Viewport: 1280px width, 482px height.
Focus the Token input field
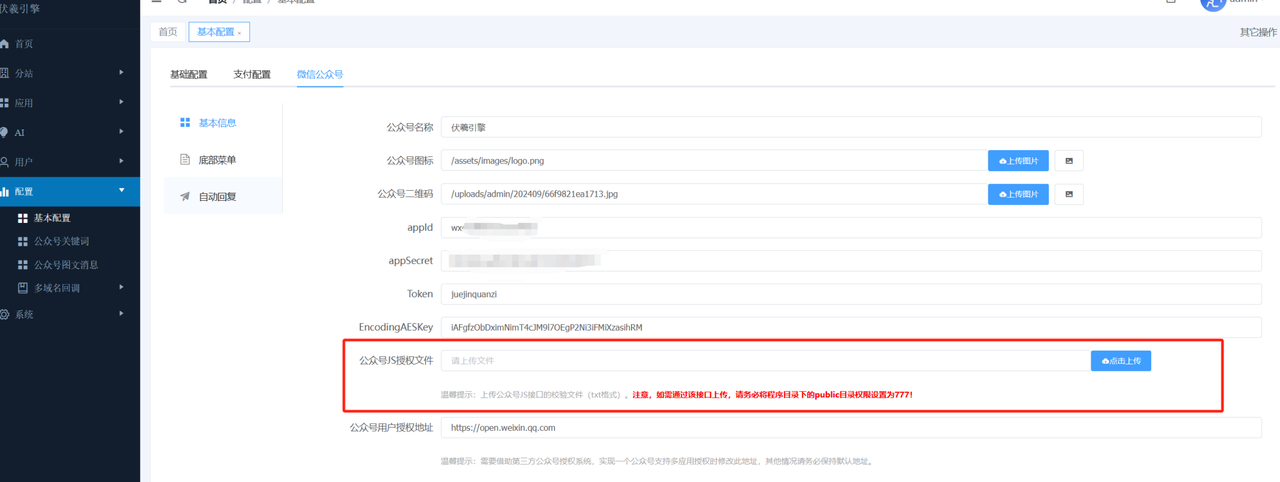(x=851, y=294)
